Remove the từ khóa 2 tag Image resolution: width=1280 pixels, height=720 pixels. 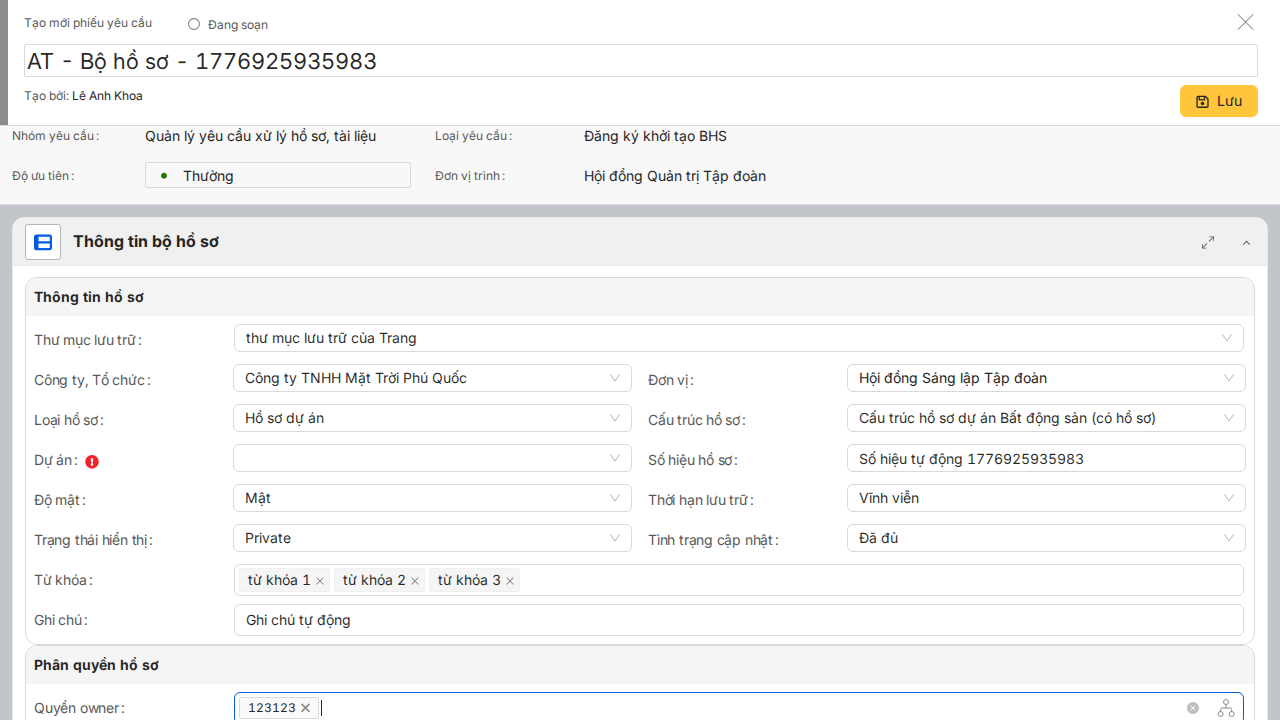pos(415,581)
